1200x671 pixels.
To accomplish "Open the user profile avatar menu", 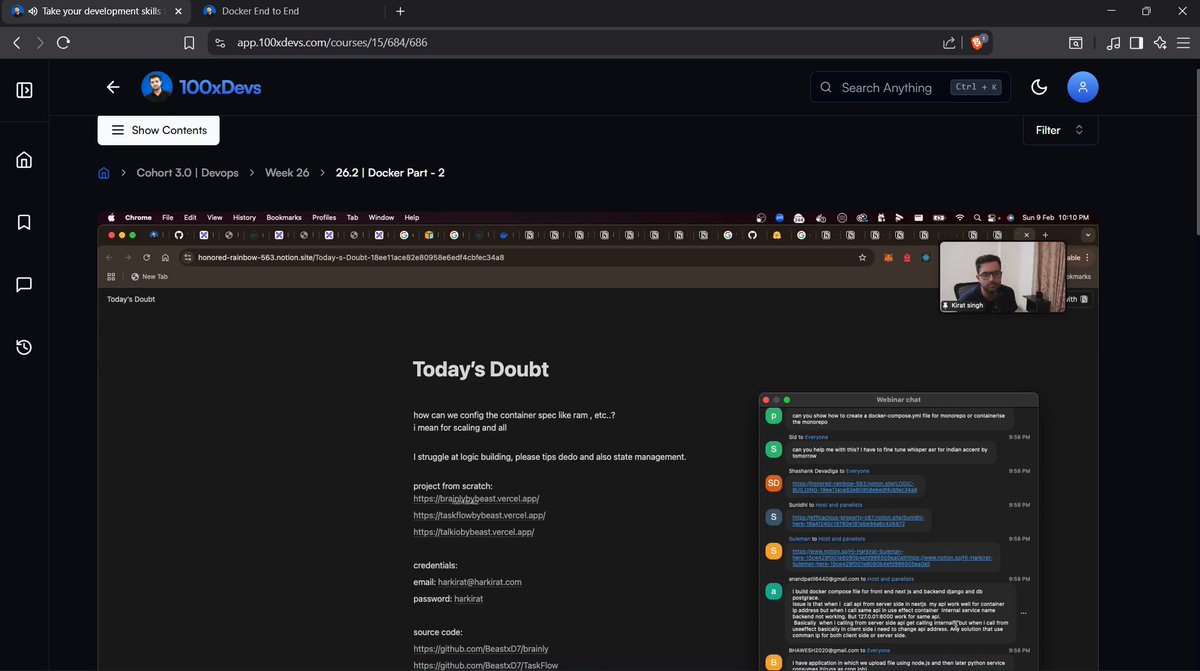I will (1083, 87).
